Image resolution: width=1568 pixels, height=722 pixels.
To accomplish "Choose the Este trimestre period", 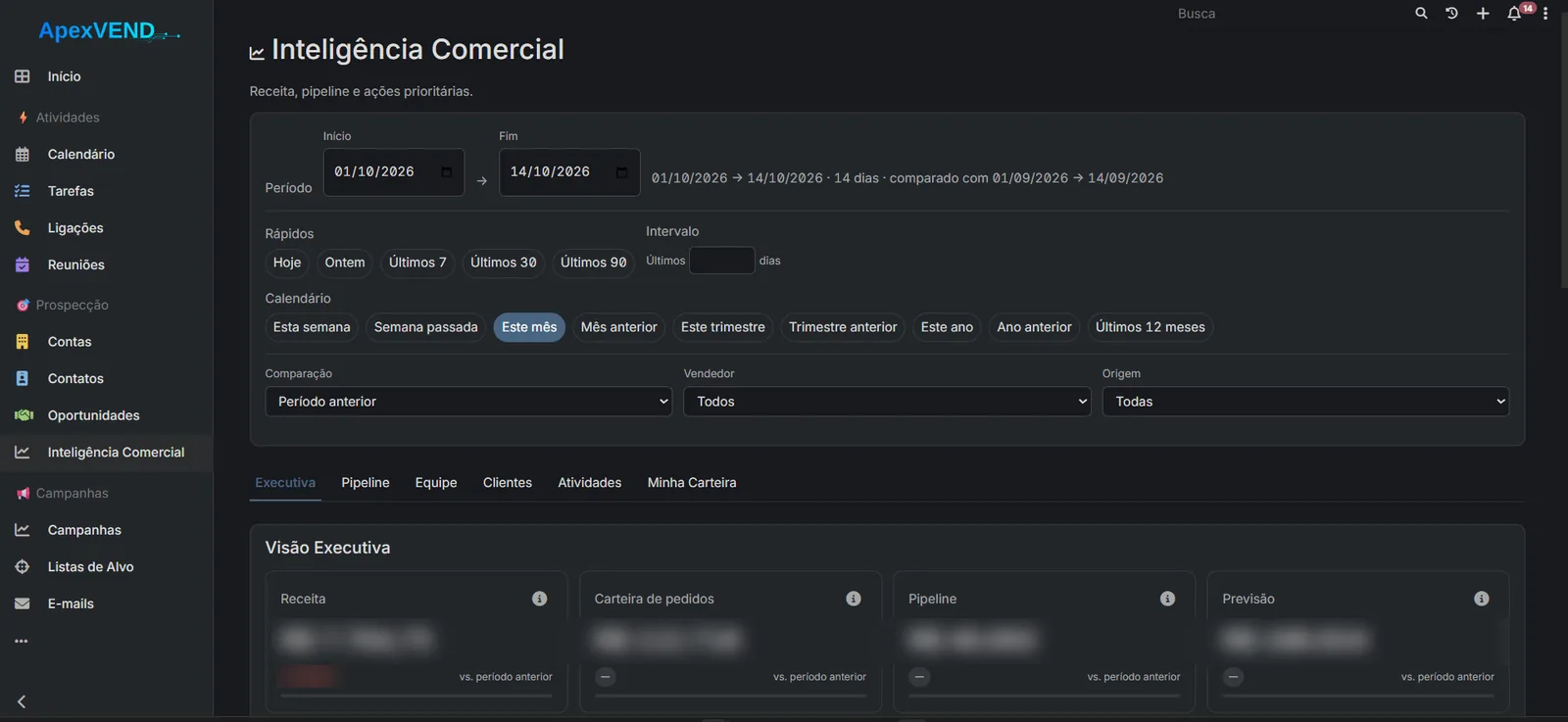I will tap(723, 327).
